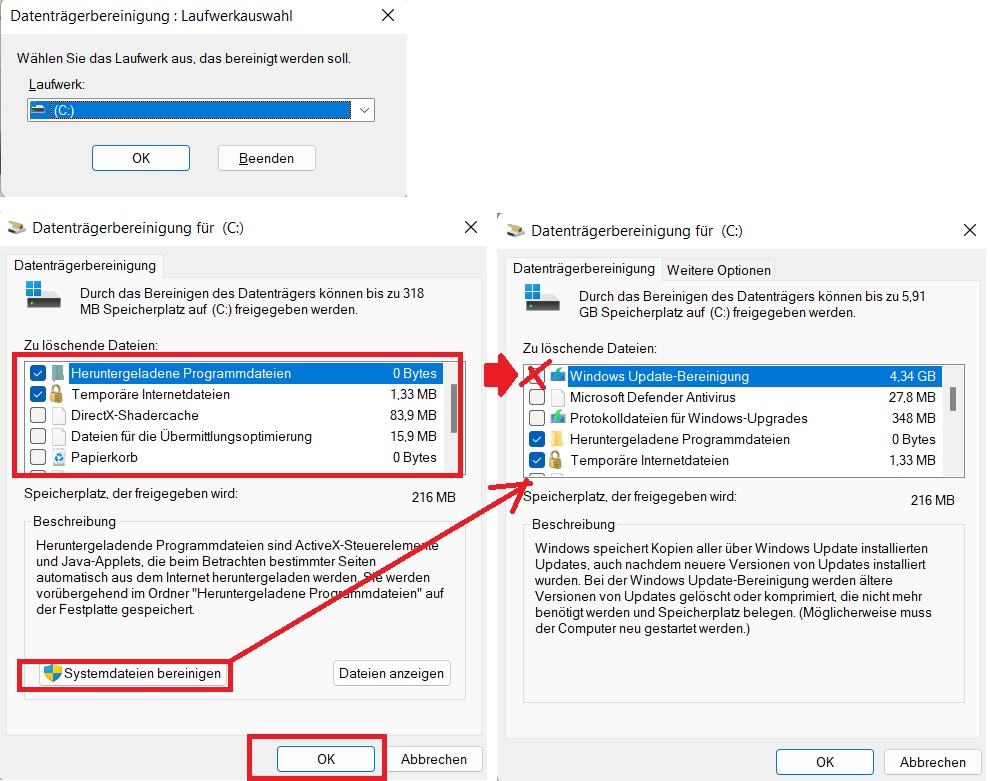The width and height of the screenshot is (992, 781).
Task: Switch to the Weitere Optionen tab
Action: point(719,270)
